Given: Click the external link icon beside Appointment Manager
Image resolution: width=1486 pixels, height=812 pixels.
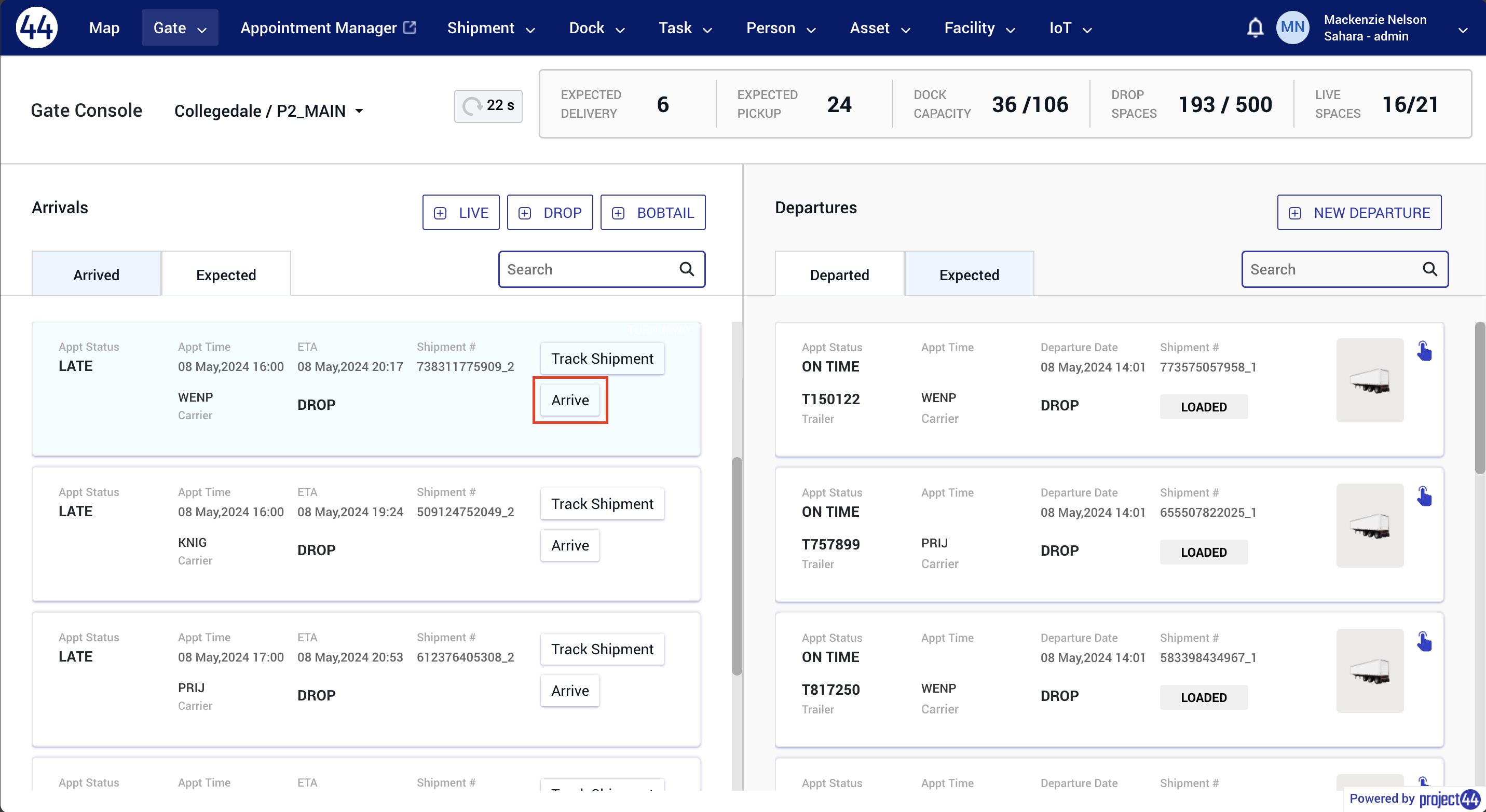Looking at the screenshot, I should [410, 27].
